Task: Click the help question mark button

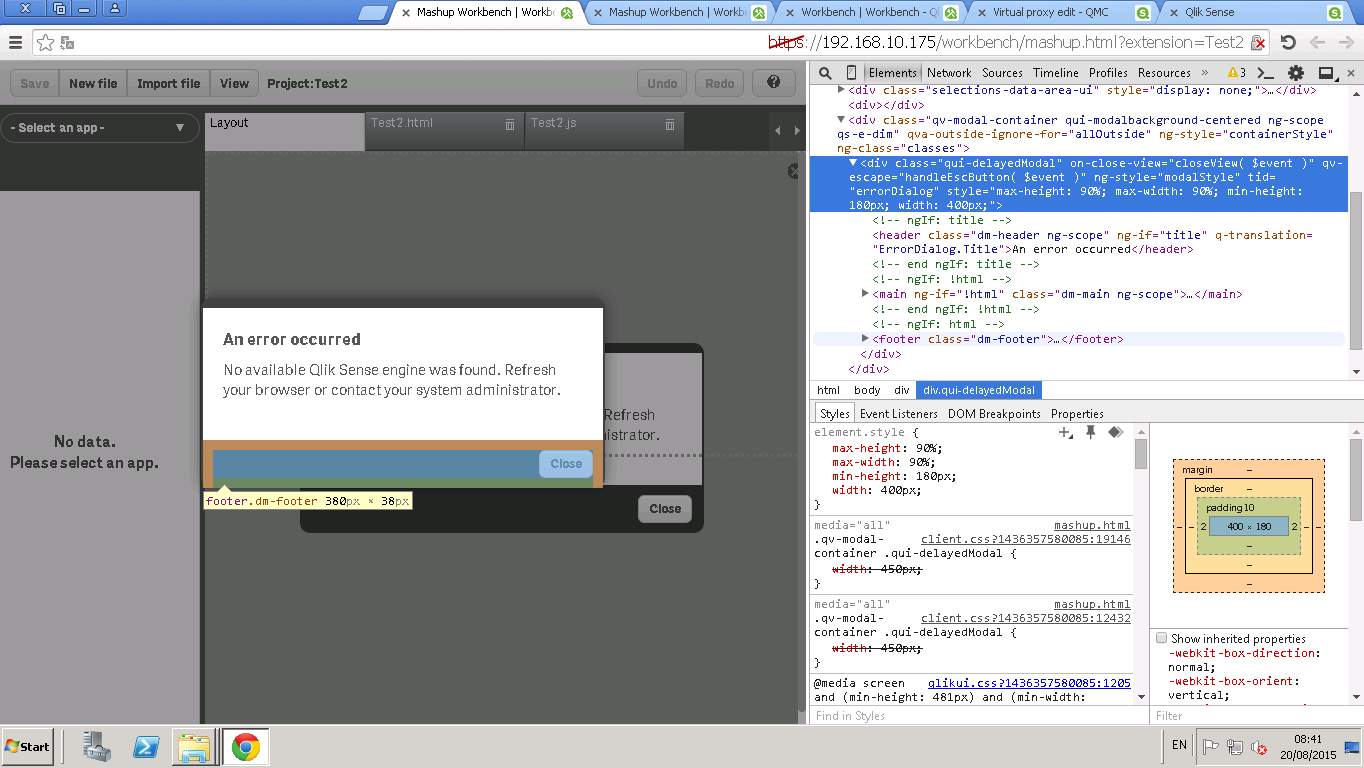Action: tap(773, 83)
